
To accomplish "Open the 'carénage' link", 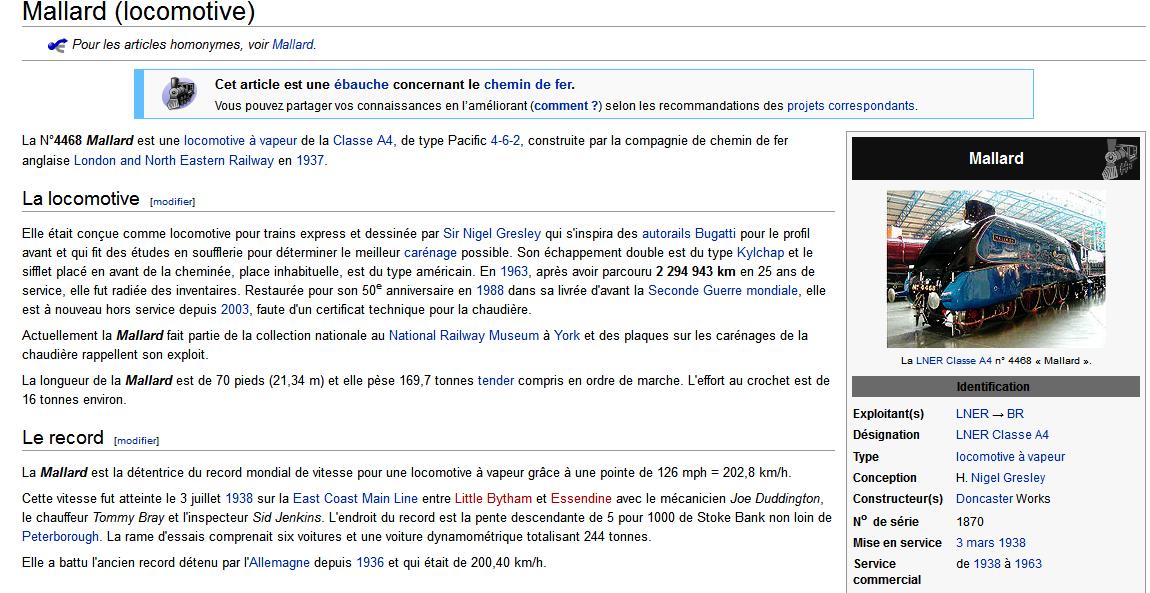I will pyautogui.click(x=431, y=253).
